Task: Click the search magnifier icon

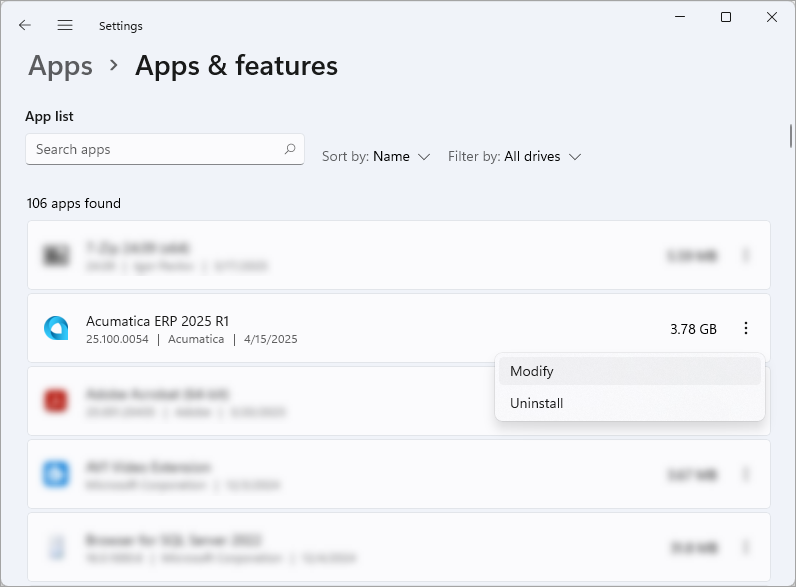Action: tap(290, 149)
